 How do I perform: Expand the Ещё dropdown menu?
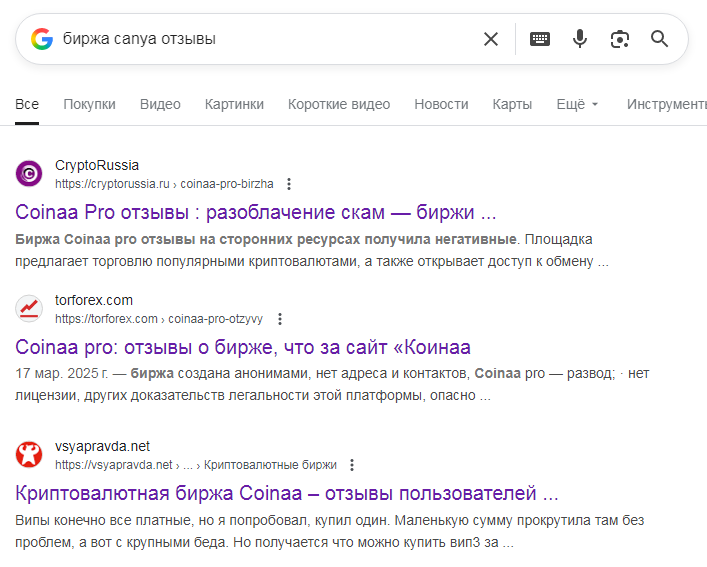577,104
